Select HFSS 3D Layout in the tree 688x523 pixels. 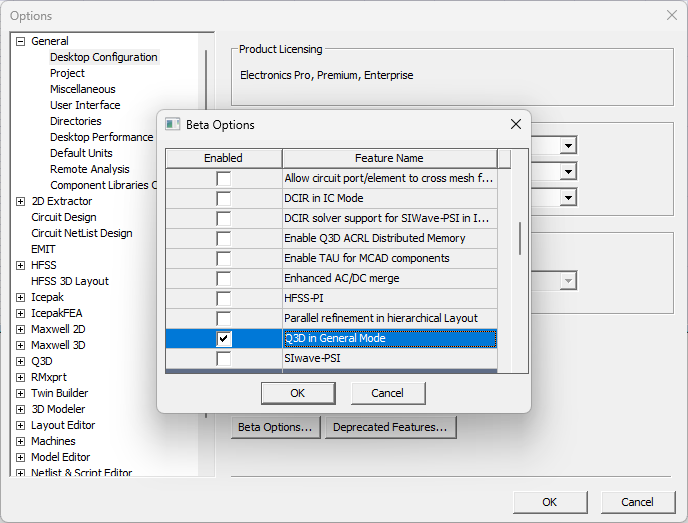(x=70, y=282)
